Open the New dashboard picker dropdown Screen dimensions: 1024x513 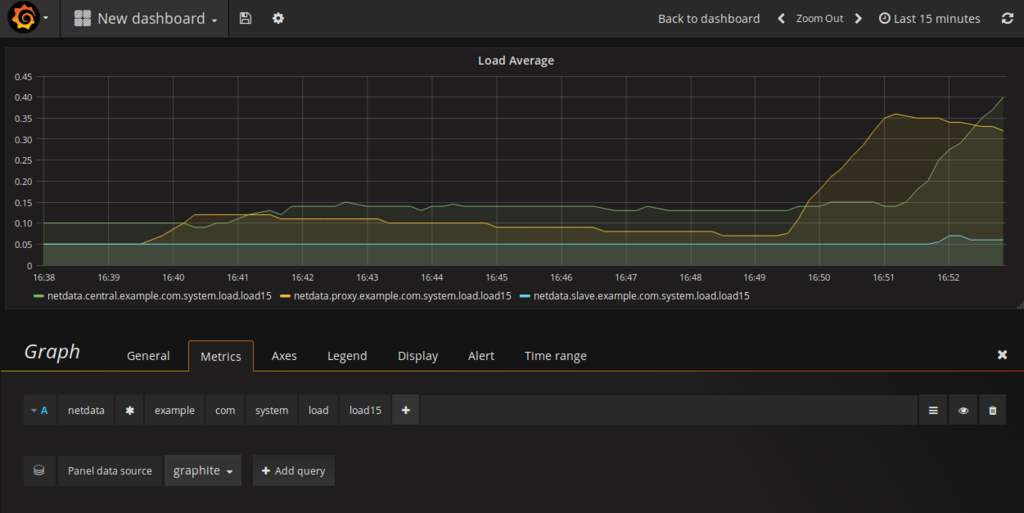pyautogui.click(x=145, y=18)
